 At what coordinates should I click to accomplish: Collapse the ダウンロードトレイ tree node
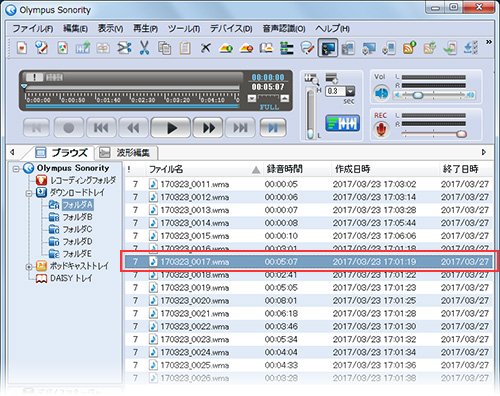coord(29,193)
